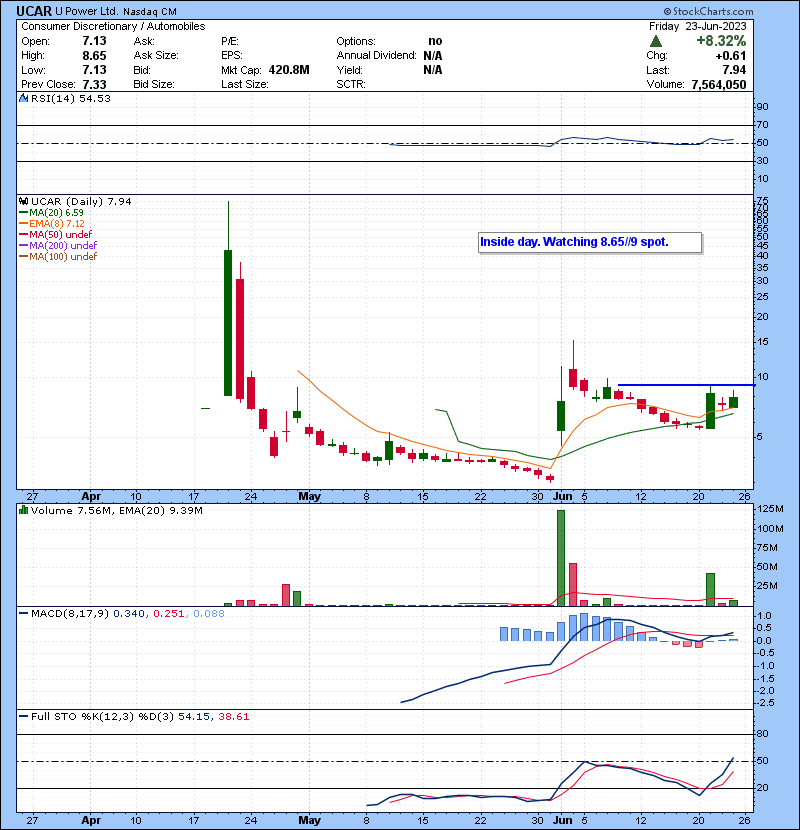Click the green up-arrow change indicator
Image resolution: width=800 pixels, height=830 pixels.
[x=655, y=41]
